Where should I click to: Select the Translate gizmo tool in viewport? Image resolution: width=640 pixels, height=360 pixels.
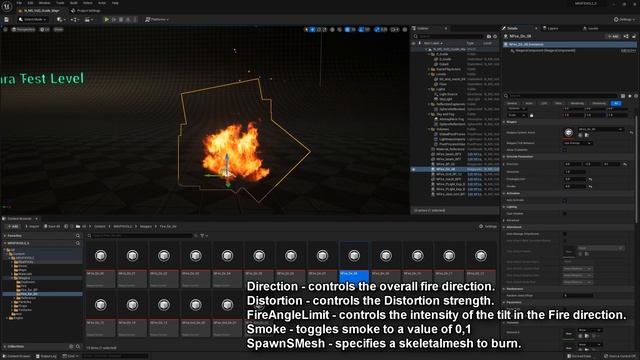click(313, 29)
